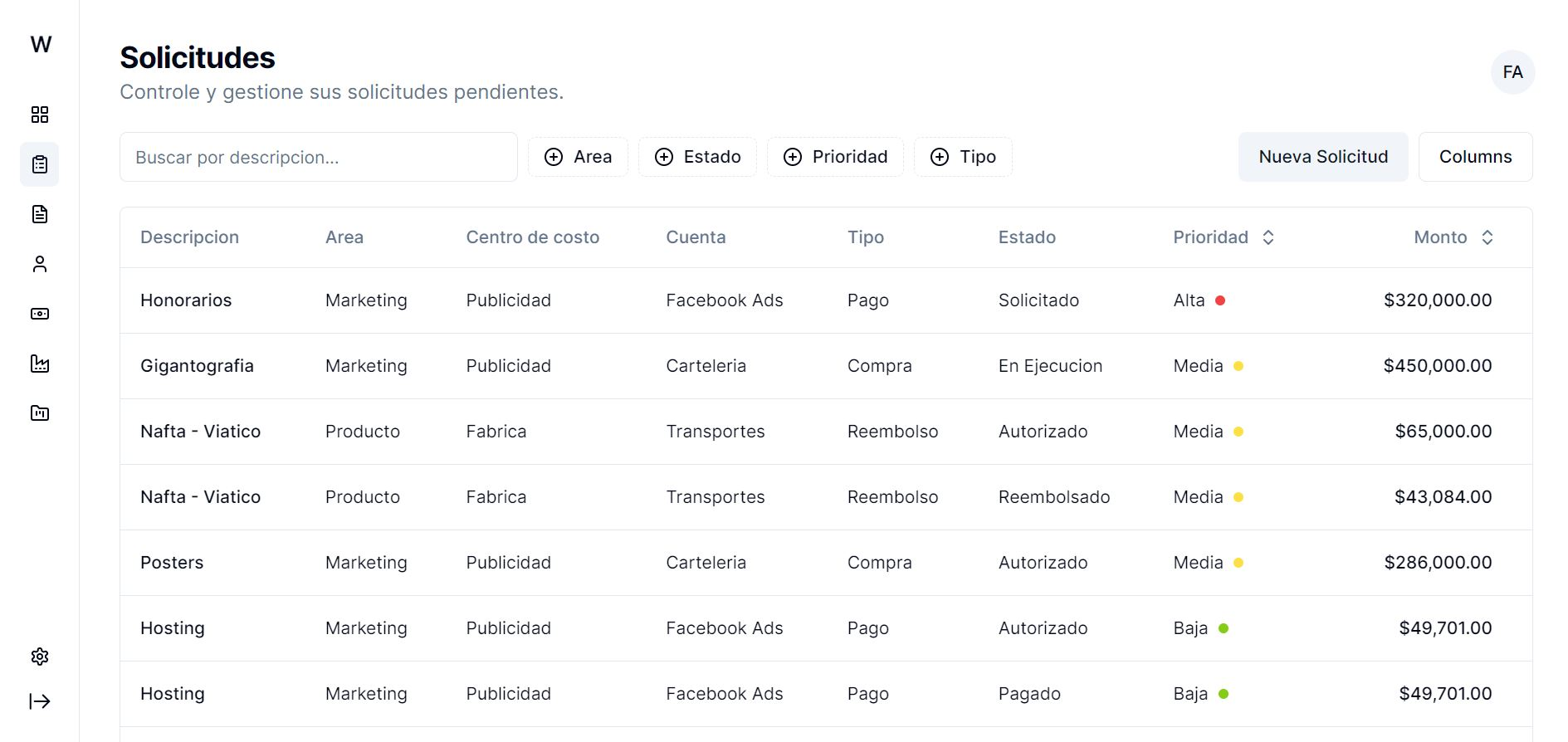This screenshot has width=1568, height=742.
Task: Open the dashboard grid icon in sidebar
Action: [40, 115]
